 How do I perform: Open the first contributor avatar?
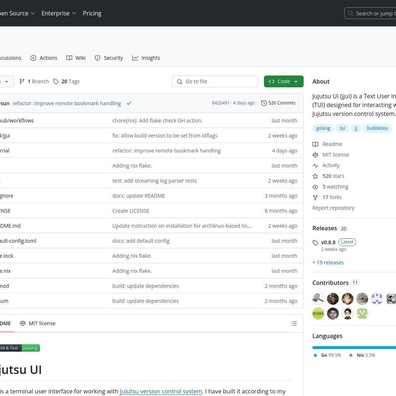coord(318,299)
